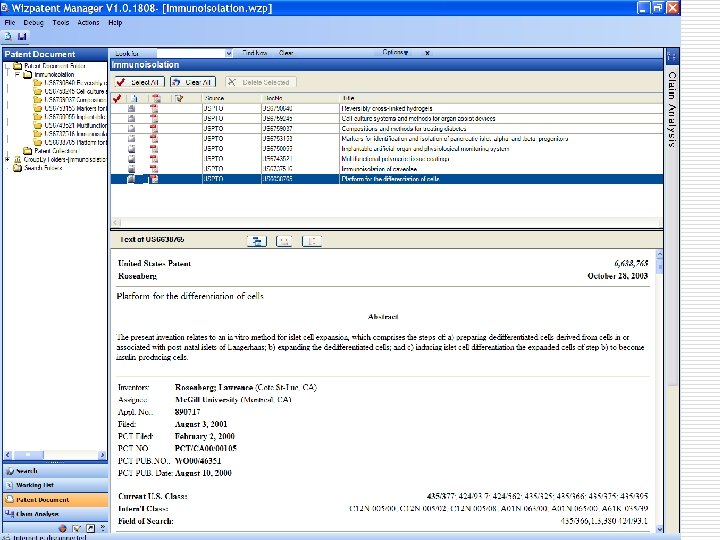Open the Tools menu
The image size is (720, 540).
pyautogui.click(x=61, y=22)
